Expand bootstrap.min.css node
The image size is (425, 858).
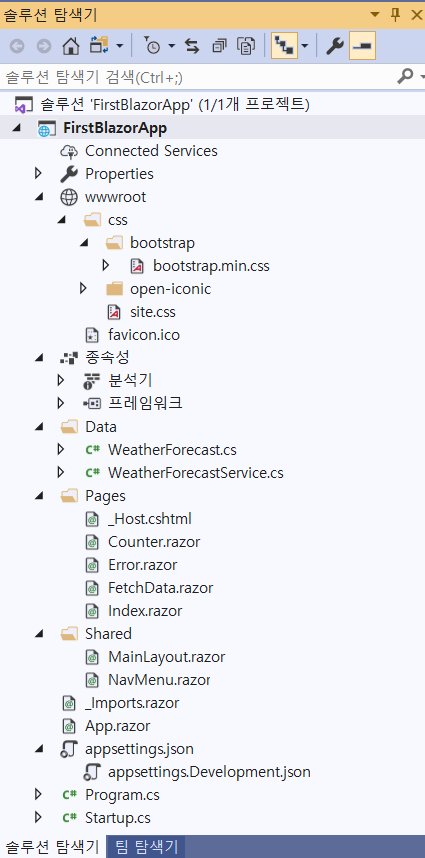click(106, 265)
